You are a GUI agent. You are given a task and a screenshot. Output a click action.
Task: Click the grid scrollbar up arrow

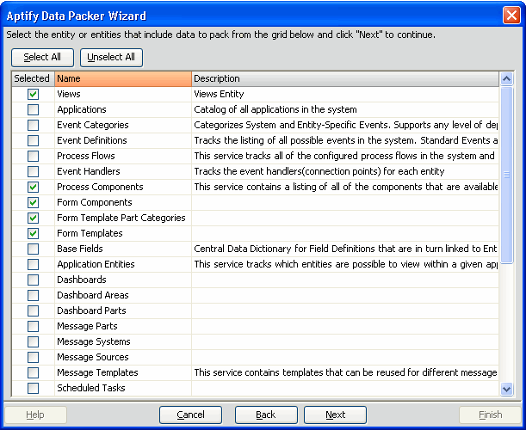coord(506,79)
